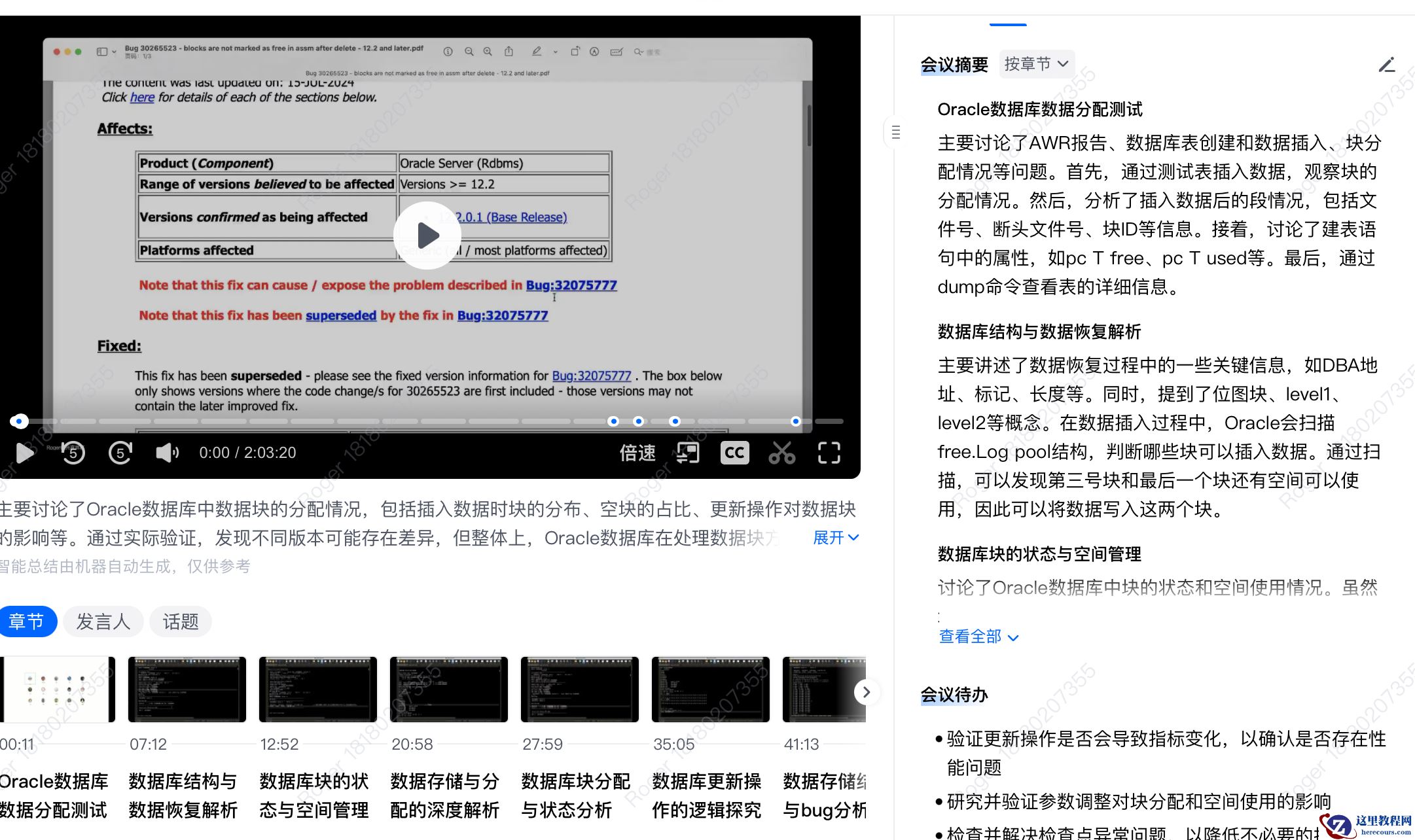Open the 20:58 chapter thumbnail
This screenshot has width=1415, height=840.
coord(448,690)
